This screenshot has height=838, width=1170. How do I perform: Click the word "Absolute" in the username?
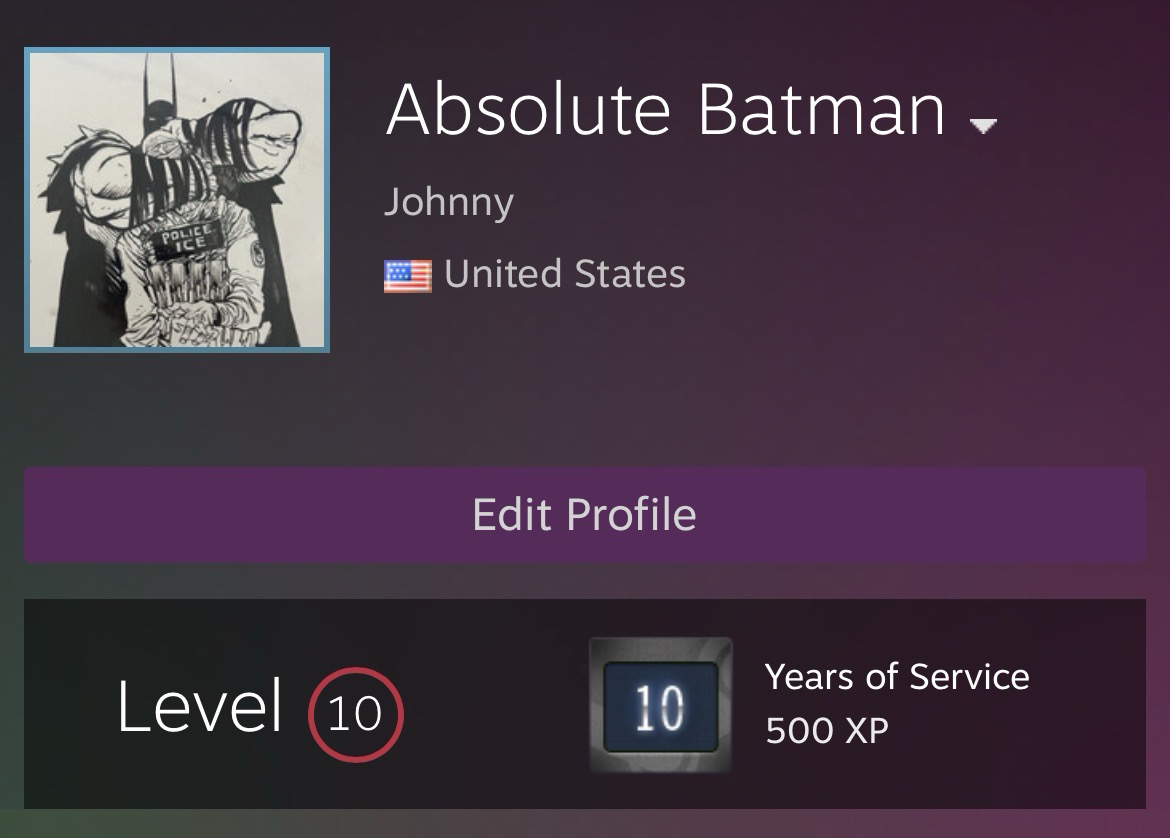[x=528, y=109]
